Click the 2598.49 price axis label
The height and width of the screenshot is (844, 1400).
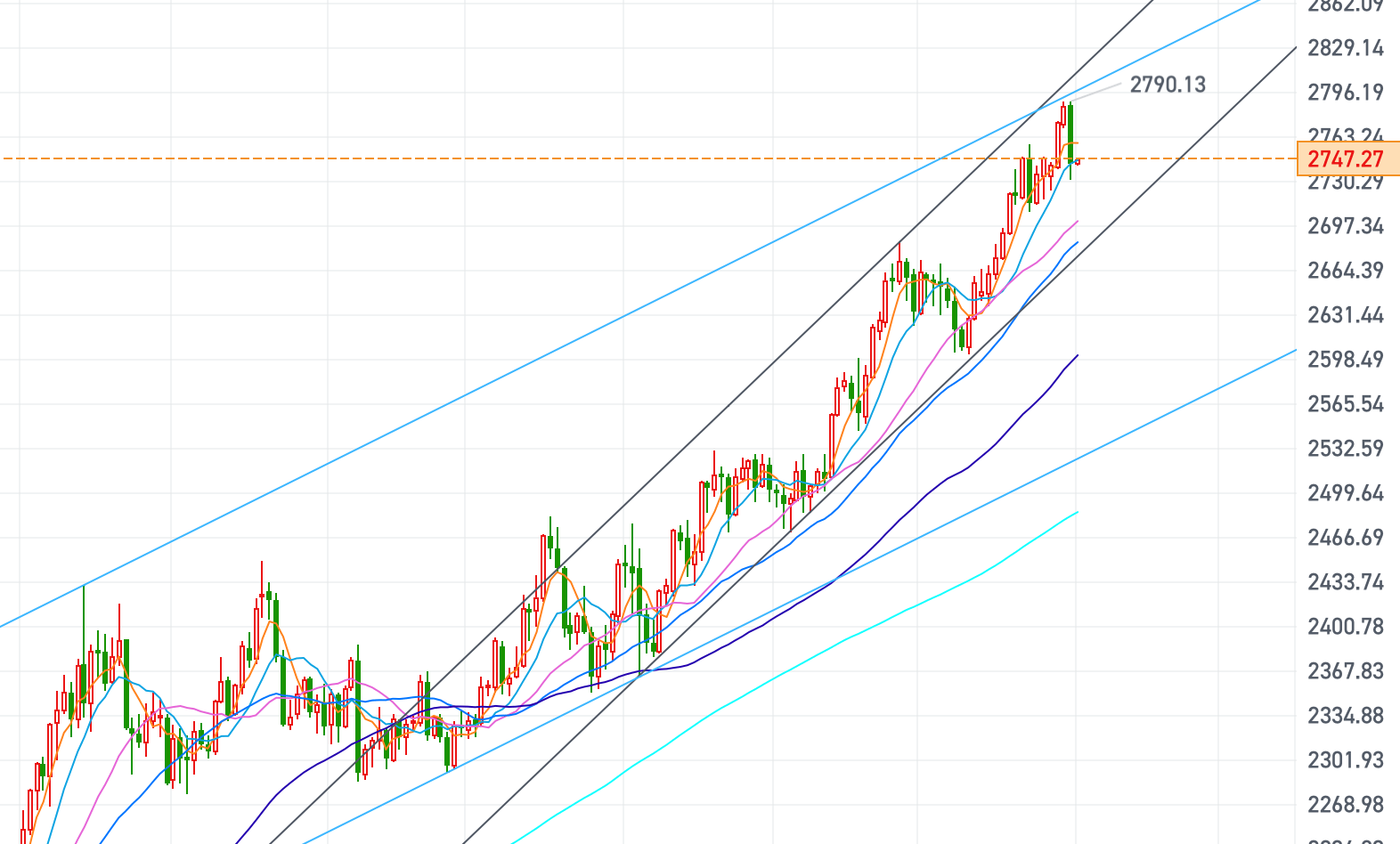[x=1346, y=360]
